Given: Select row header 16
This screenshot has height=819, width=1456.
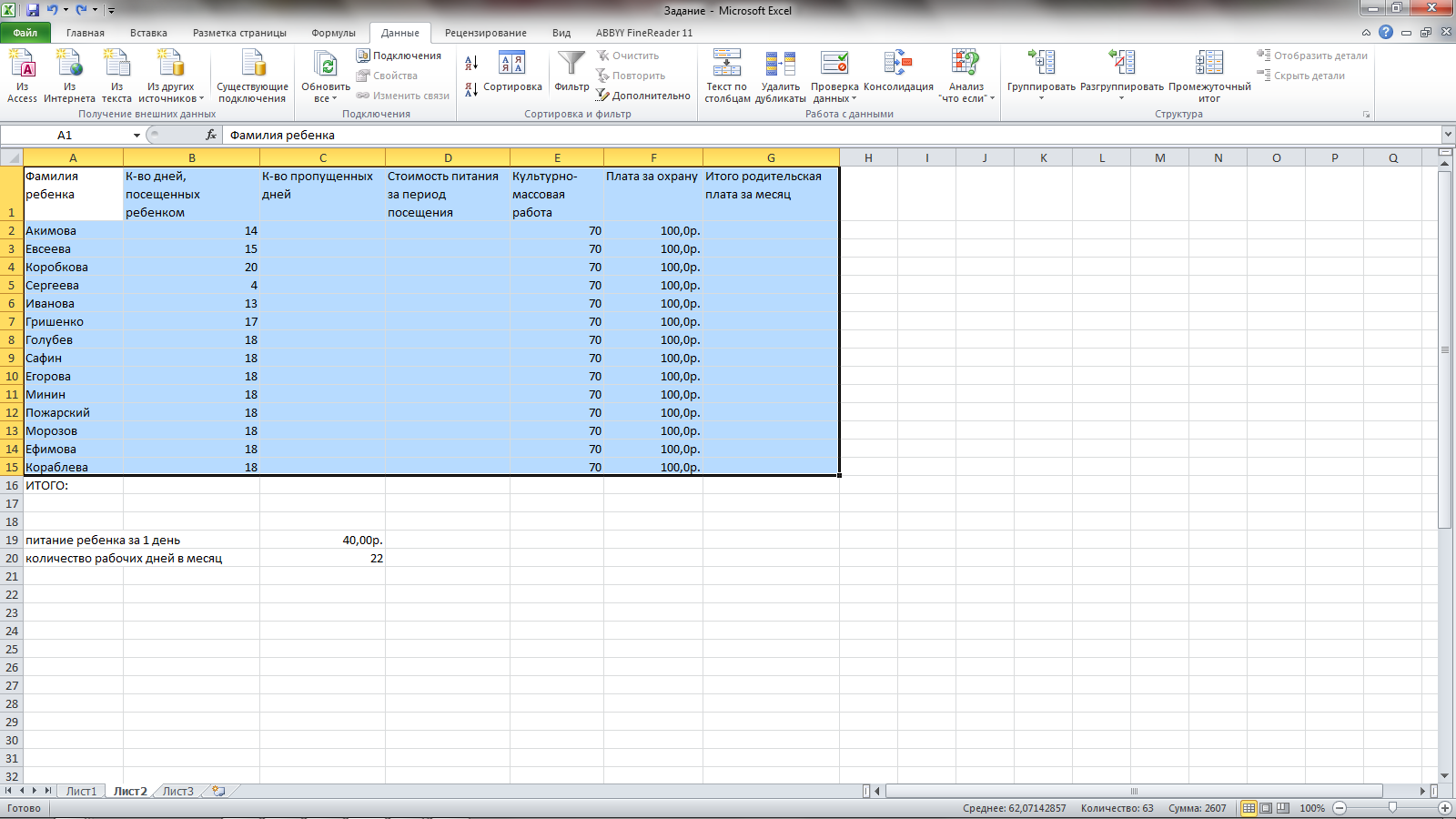Looking at the screenshot, I should [x=12, y=485].
